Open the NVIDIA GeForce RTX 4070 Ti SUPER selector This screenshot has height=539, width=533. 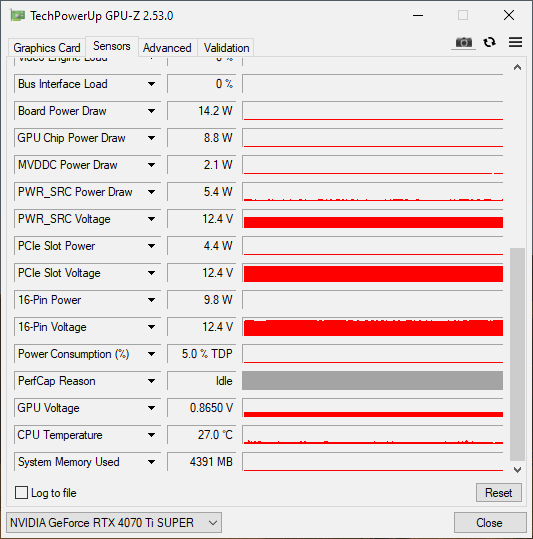pyautogui.click(x=114, y=523)
